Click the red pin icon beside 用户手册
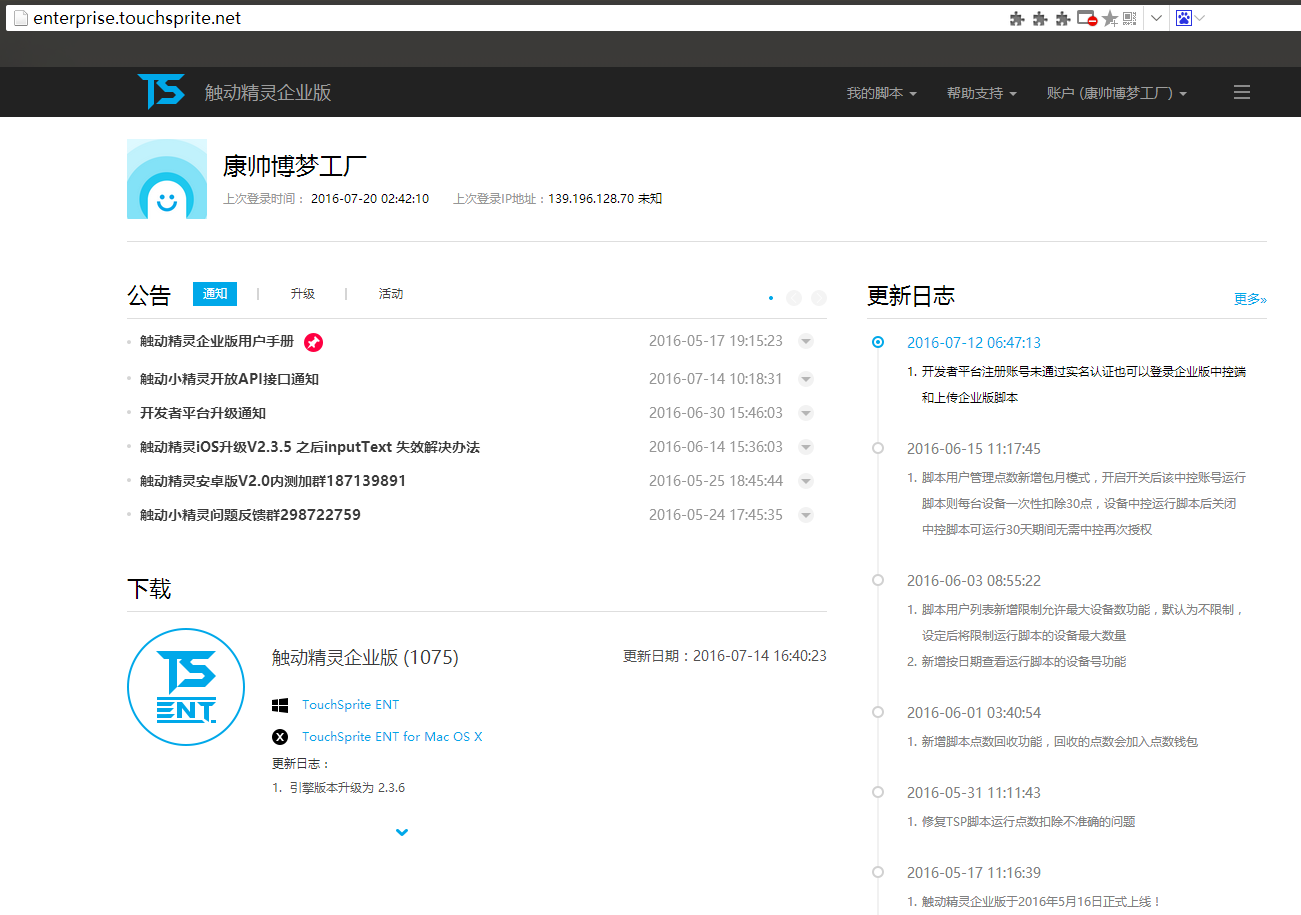1301x915 pixels. pos(314,342)
